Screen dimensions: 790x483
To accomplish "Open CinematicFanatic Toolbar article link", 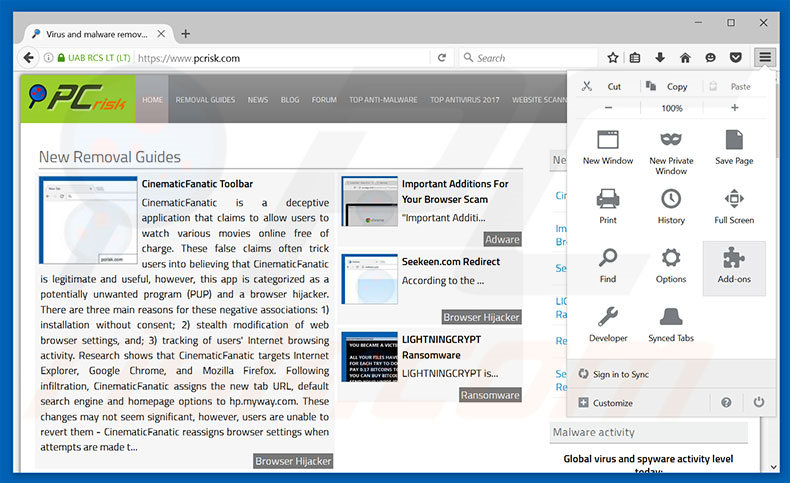I will (197, 184).
